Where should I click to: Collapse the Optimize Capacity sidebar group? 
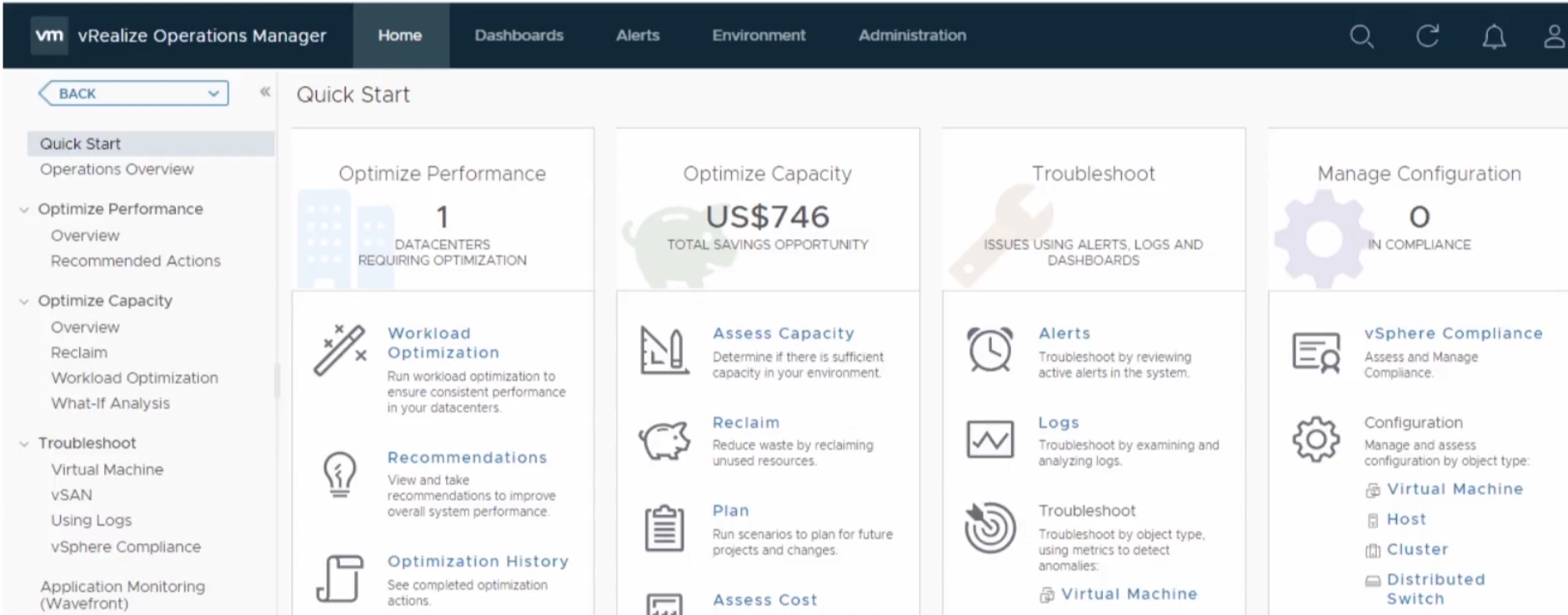24,301
